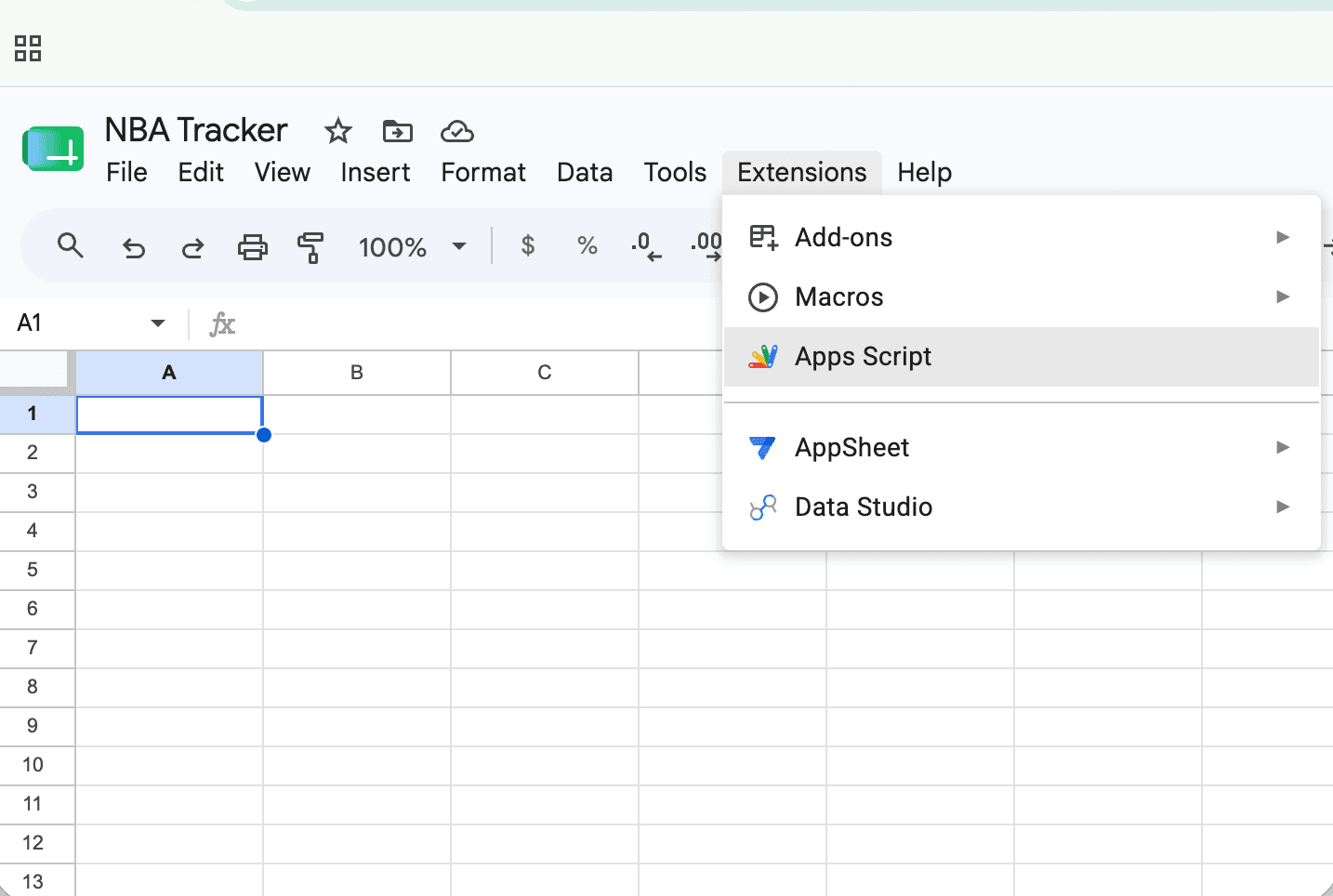Choose Apps Script from Extensions menu
The height and width of the screenshot is (896, 1333).
tap(1022, 357)
